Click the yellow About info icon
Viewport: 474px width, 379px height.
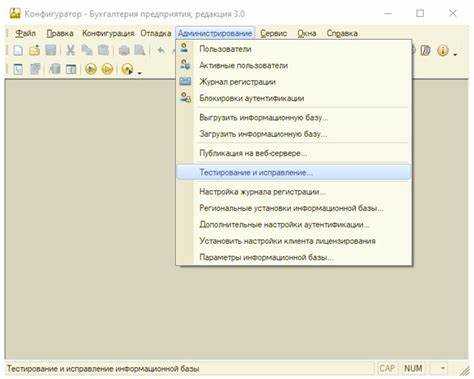443,51
